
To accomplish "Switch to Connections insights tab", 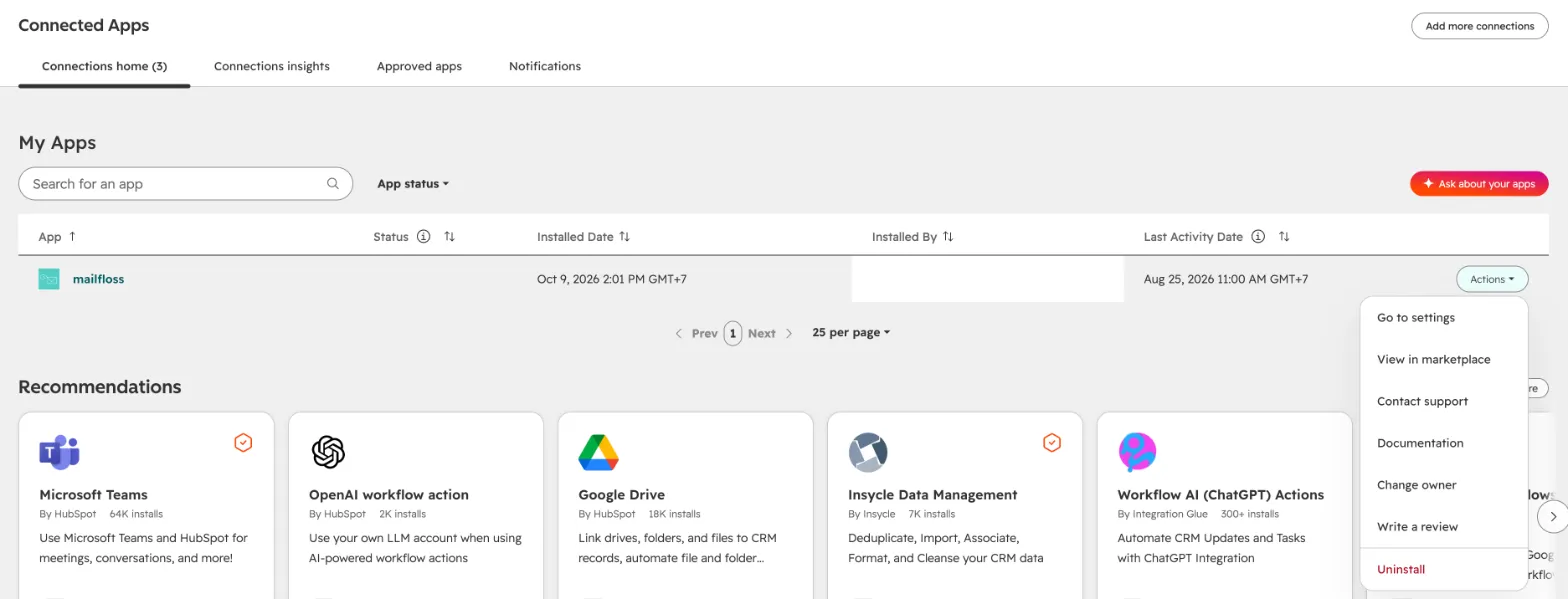I will 272,66.
